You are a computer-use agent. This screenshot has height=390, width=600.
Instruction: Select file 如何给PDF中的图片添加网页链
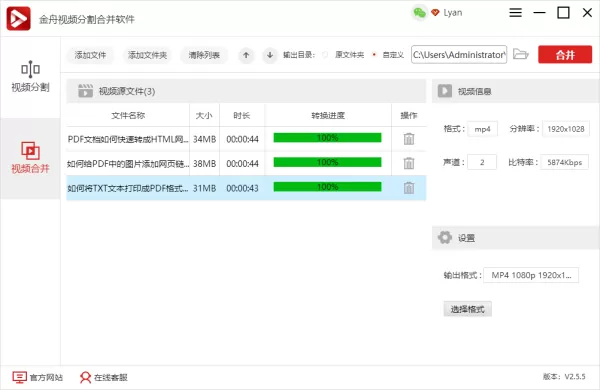[128, 163]
